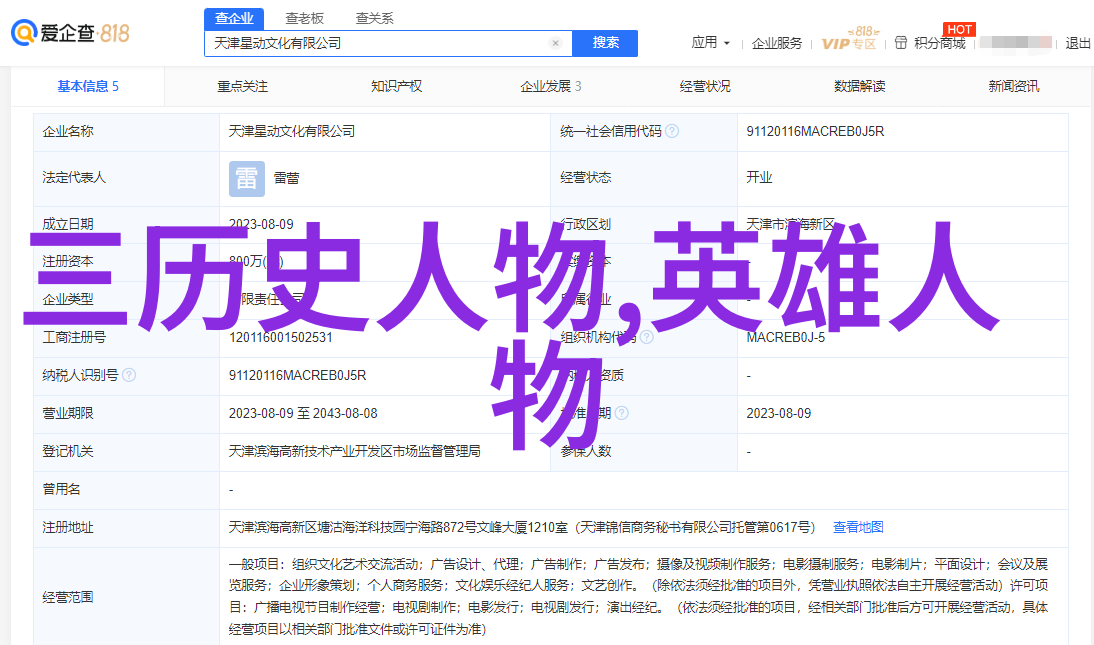Click 天津滨海高新技术产业开发区市场监督管理局 registration authority
Viewport: 1094px width, 645px height.
[x=354, y=452]
